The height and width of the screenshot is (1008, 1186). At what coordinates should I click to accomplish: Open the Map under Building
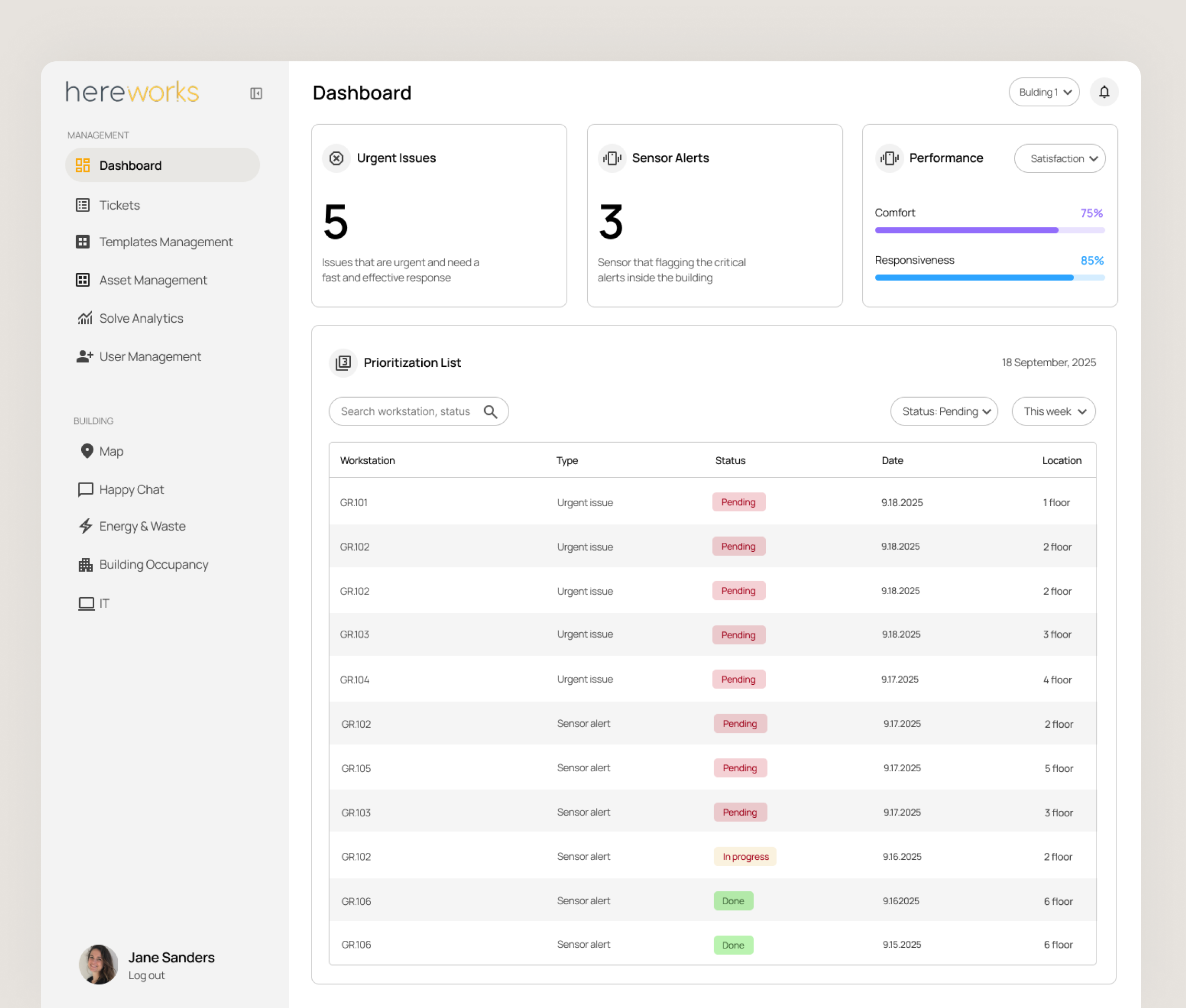pyautogui.click(x=112, y=452)
